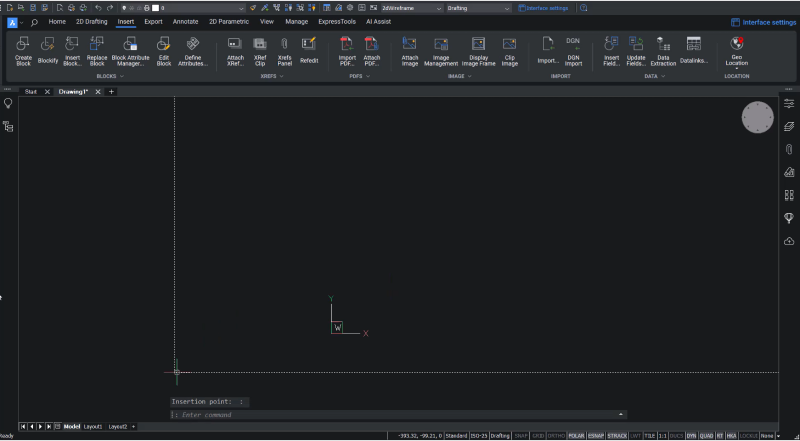Screen dimensions: 800x441
Task: Click Display Image Frame tool
Action: pyautogui.click(x=479, y=51)
